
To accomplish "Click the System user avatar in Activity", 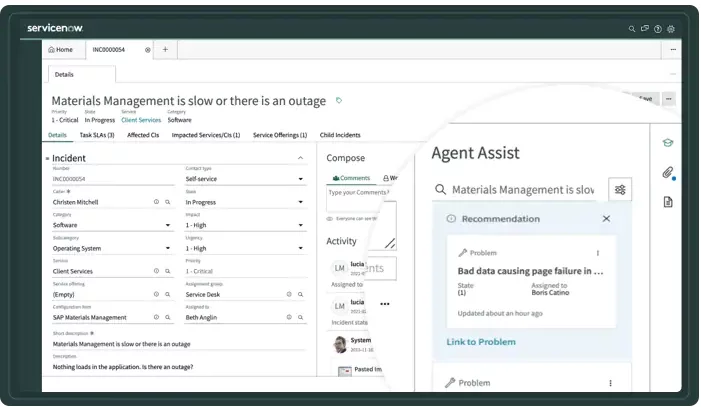I will coord(340,344).
